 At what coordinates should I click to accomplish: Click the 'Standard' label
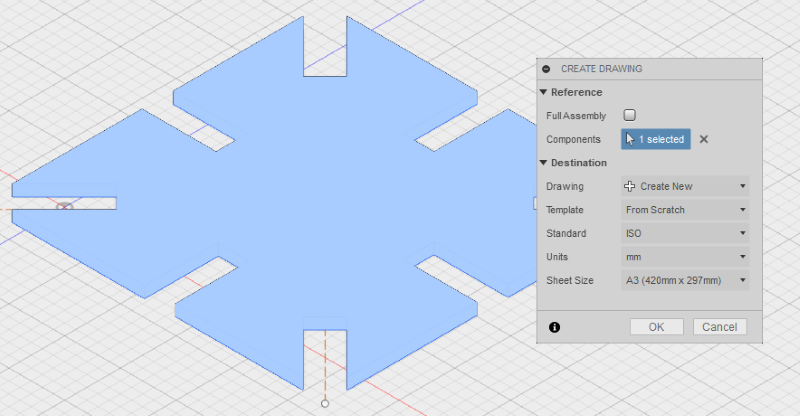tap(566, 233)
